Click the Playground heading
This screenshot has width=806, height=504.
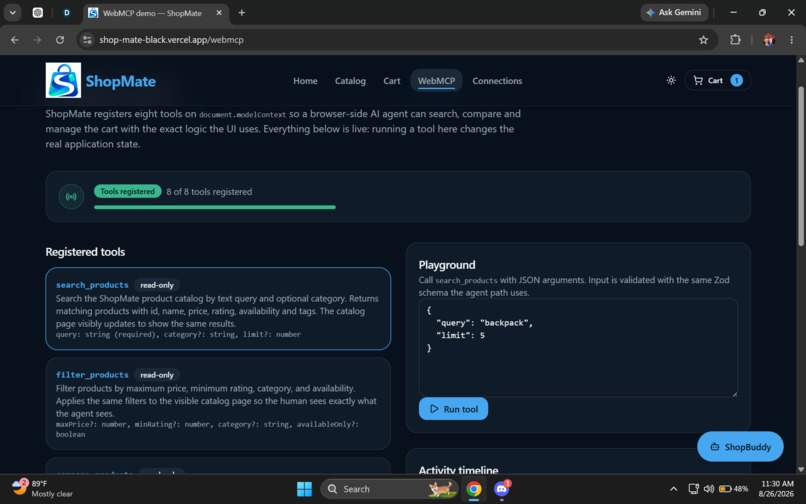tap(447, 265)
